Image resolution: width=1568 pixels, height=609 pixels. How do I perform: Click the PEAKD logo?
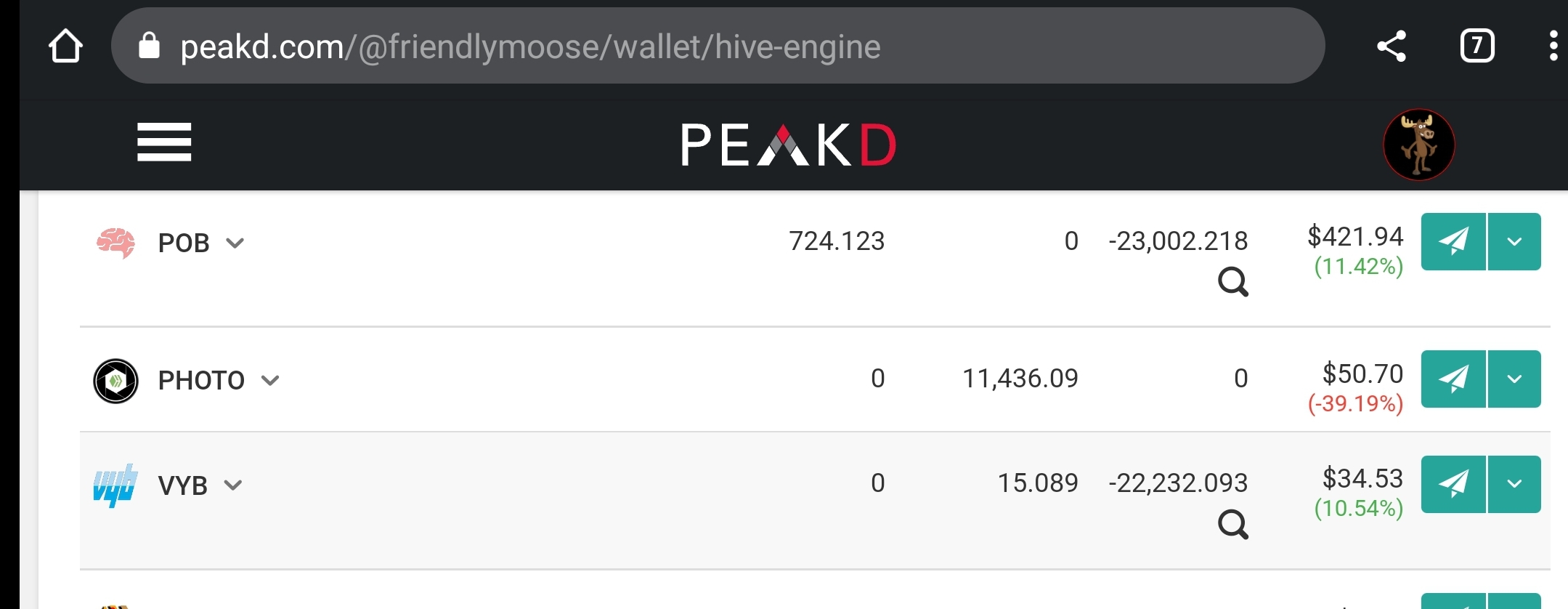(x=788, y=145)
